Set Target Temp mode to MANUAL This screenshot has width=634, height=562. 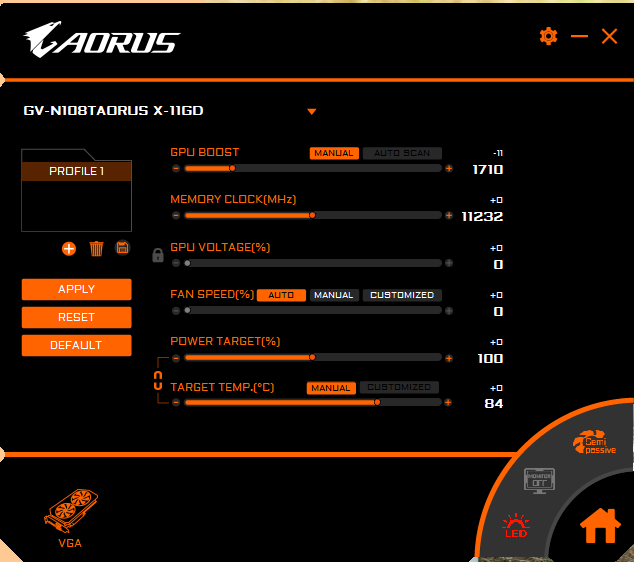tap(331, 388)
